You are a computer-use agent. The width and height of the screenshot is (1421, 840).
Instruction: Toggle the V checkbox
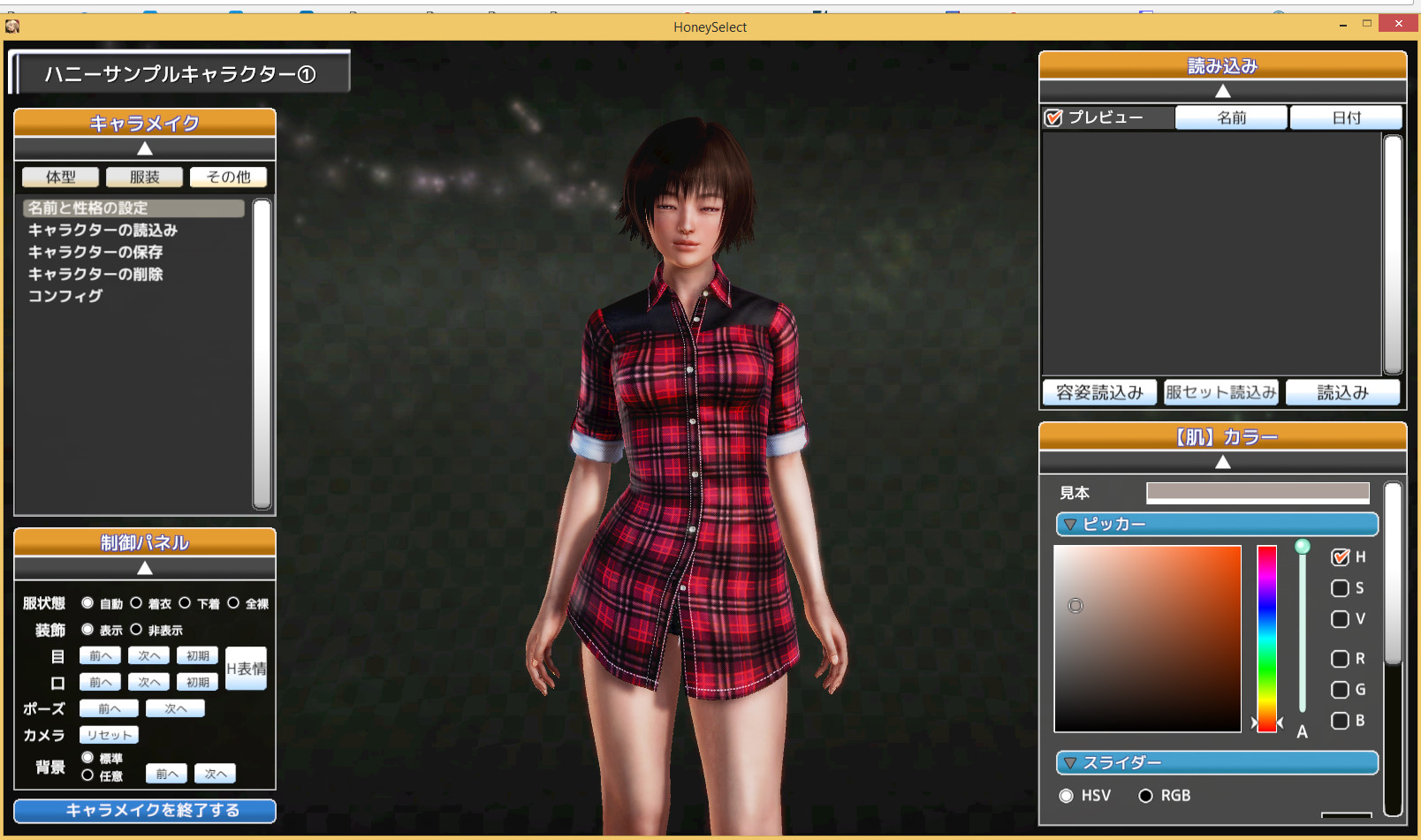1340,619
